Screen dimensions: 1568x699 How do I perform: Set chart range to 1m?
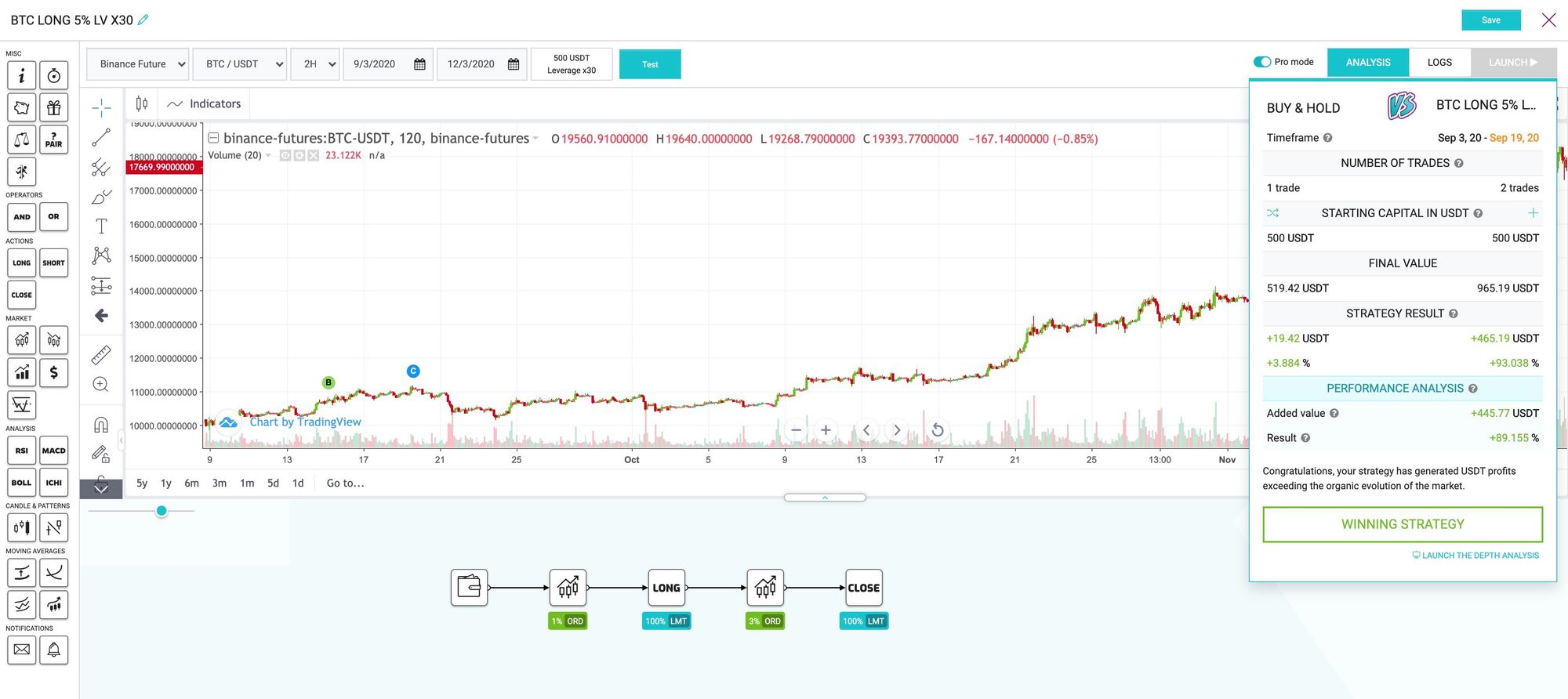click(247, 484)
